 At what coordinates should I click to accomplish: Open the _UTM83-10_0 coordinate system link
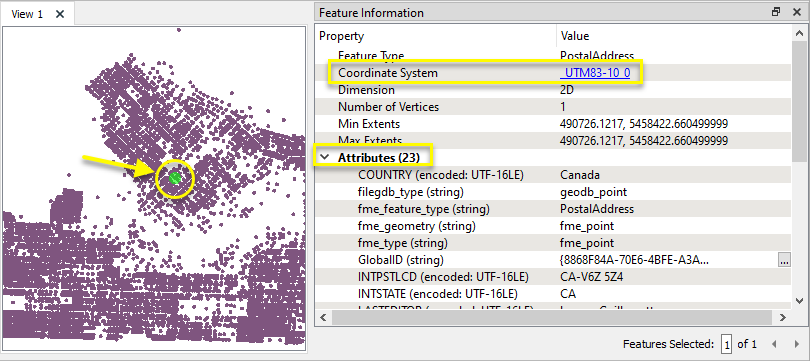(595, 73)
